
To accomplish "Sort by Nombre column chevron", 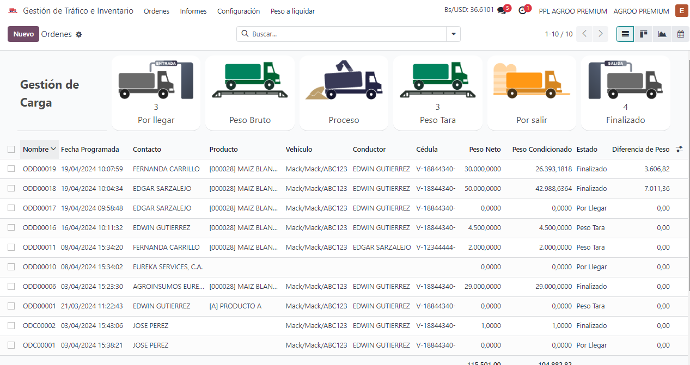I will [x=53, y=149].
